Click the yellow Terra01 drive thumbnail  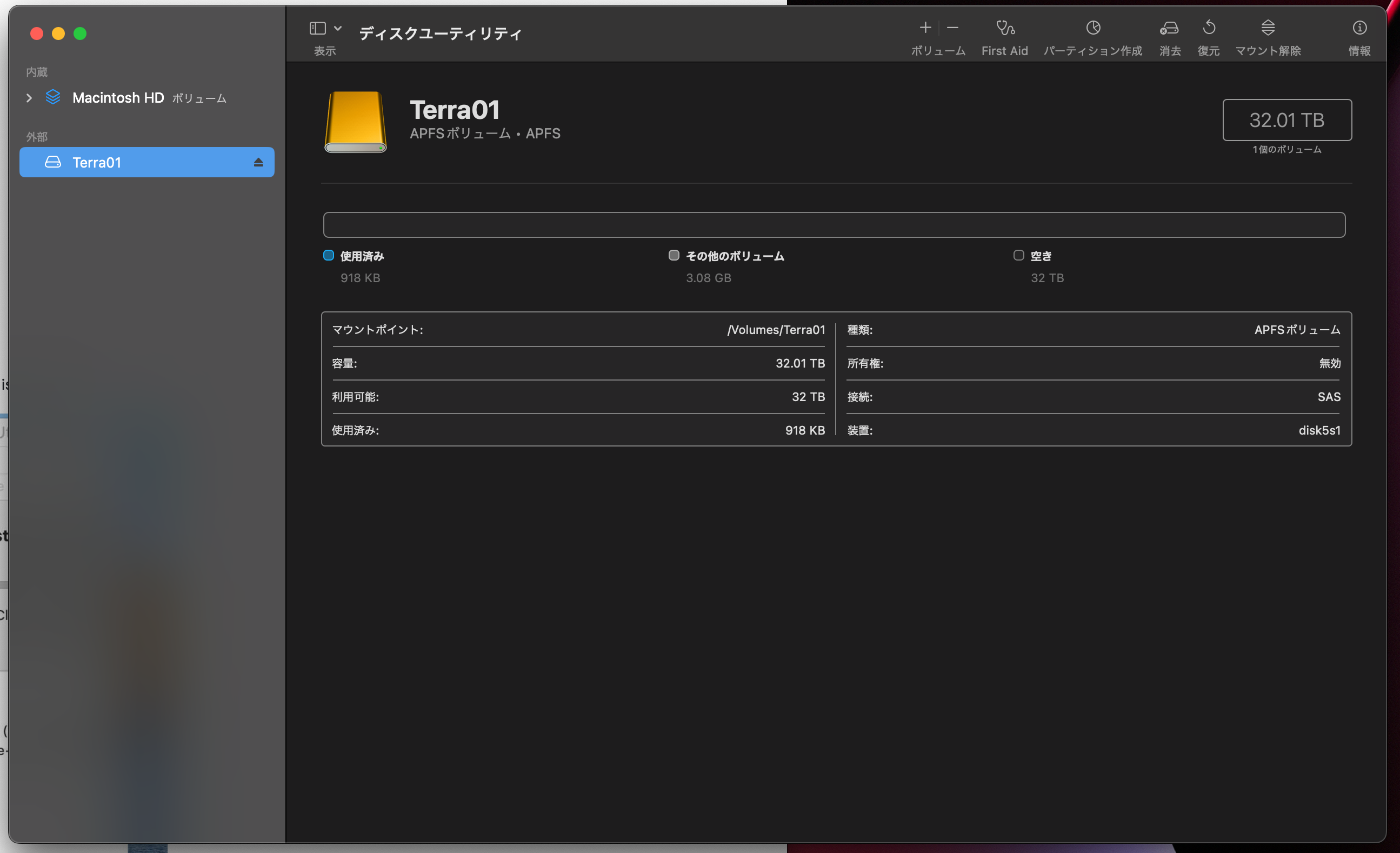pyautogui.click(x=356, y=122)
